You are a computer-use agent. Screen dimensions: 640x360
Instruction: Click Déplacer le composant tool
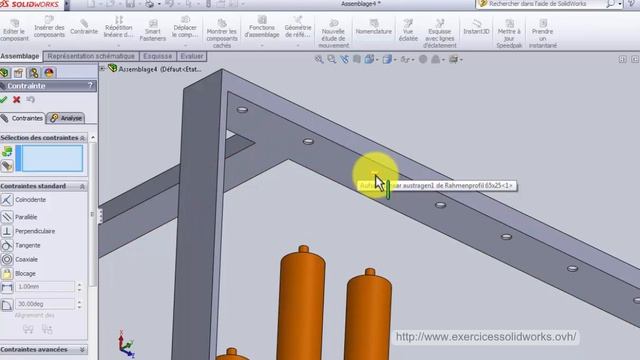(184, 28)
